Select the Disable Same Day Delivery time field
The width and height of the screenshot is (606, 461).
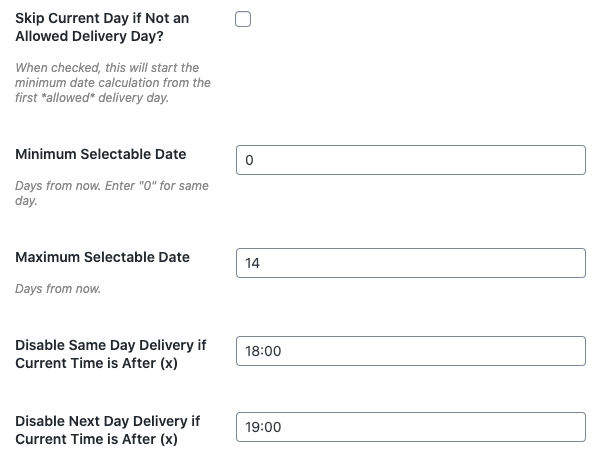pyautogui.click(x=411, y=351)
